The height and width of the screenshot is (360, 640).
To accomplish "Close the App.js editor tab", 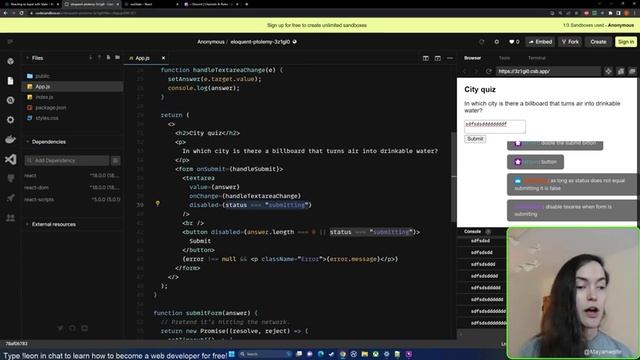I will (163, 58).
